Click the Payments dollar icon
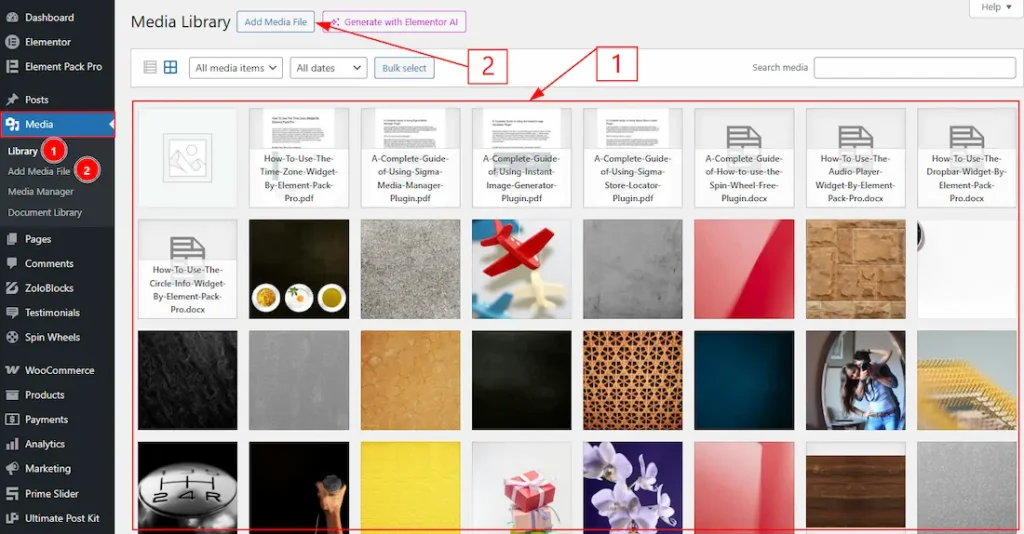 point(12,420)
